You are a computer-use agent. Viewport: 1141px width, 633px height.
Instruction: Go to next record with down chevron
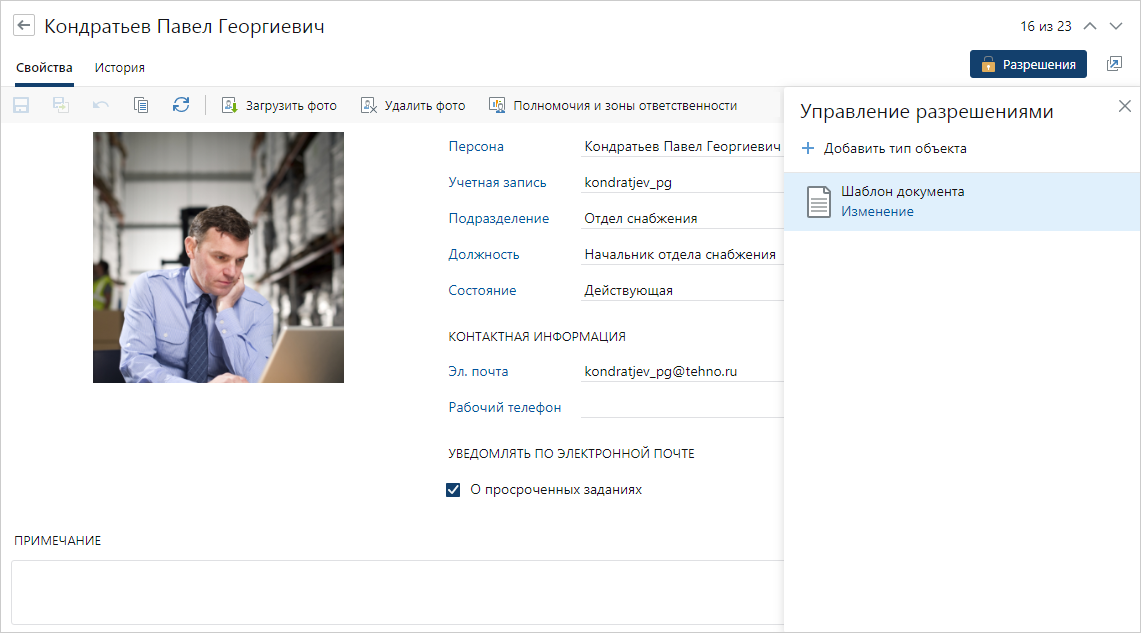[1116, 26]
